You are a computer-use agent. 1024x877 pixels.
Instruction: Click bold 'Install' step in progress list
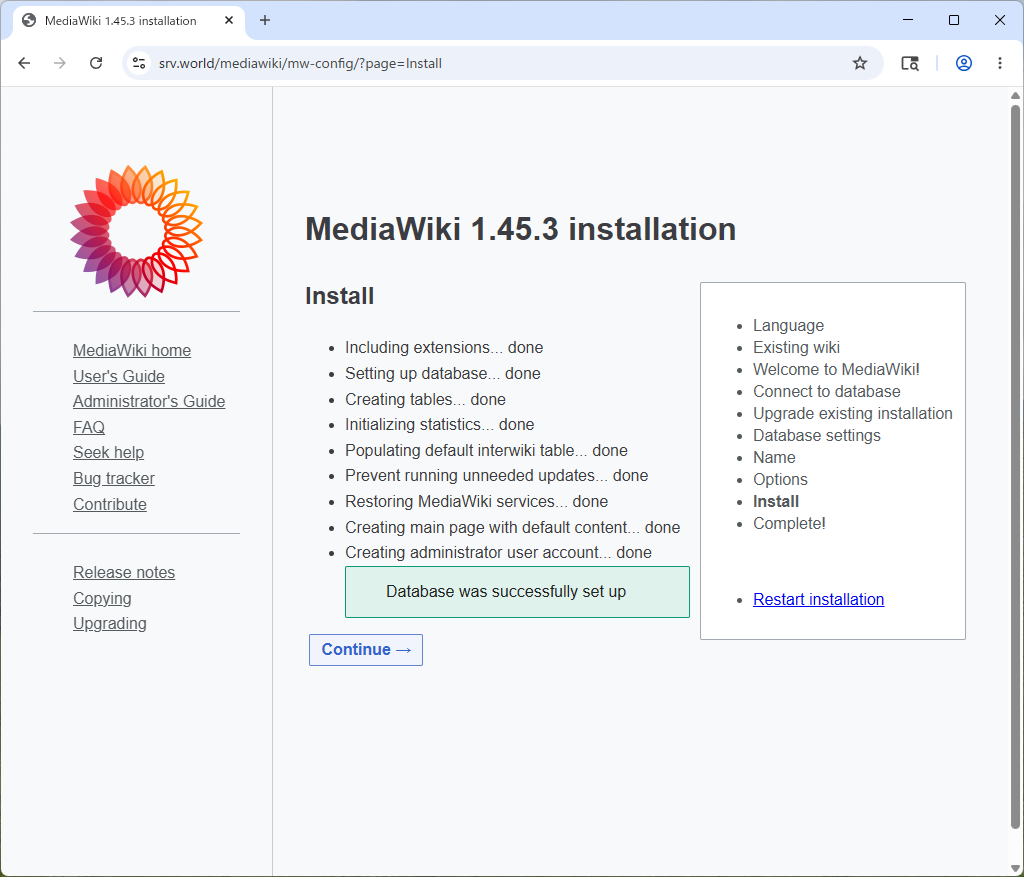click(x=776, y=502)
